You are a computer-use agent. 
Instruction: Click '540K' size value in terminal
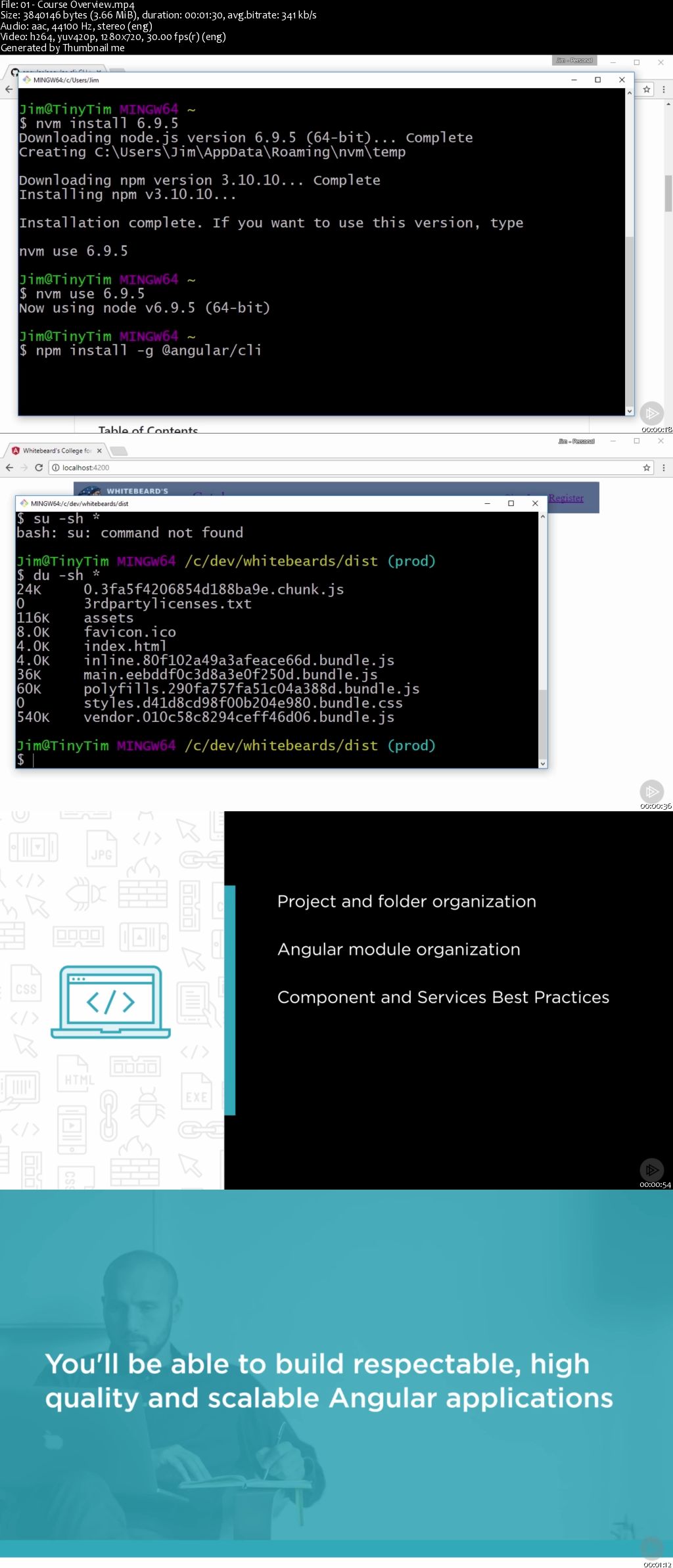coord(33,717)
